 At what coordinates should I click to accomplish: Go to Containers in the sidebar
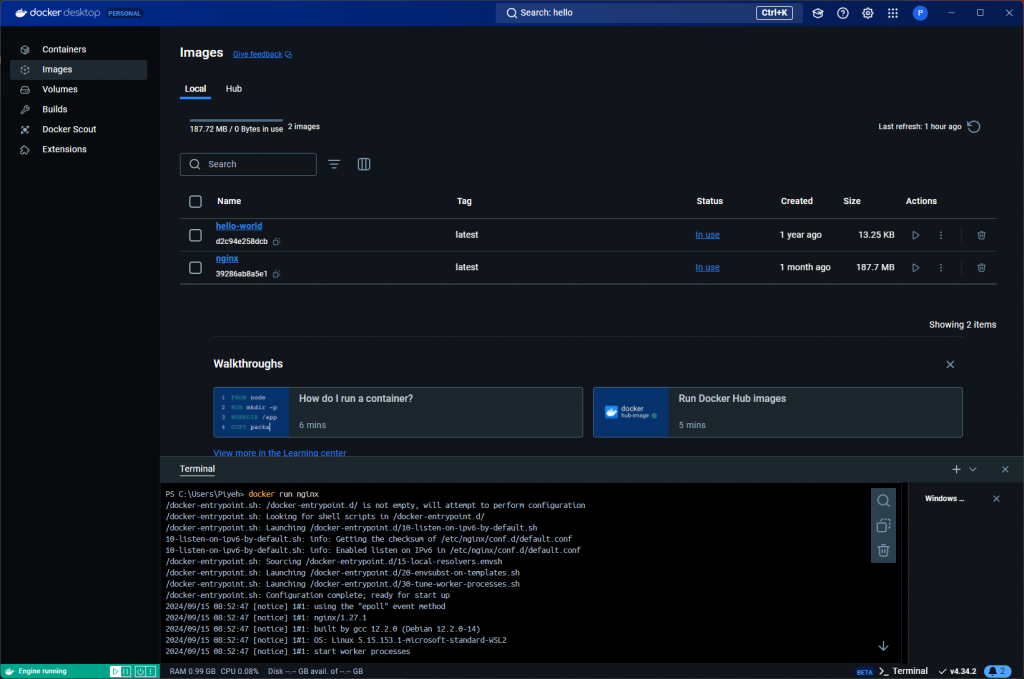[x=78, y=50]
